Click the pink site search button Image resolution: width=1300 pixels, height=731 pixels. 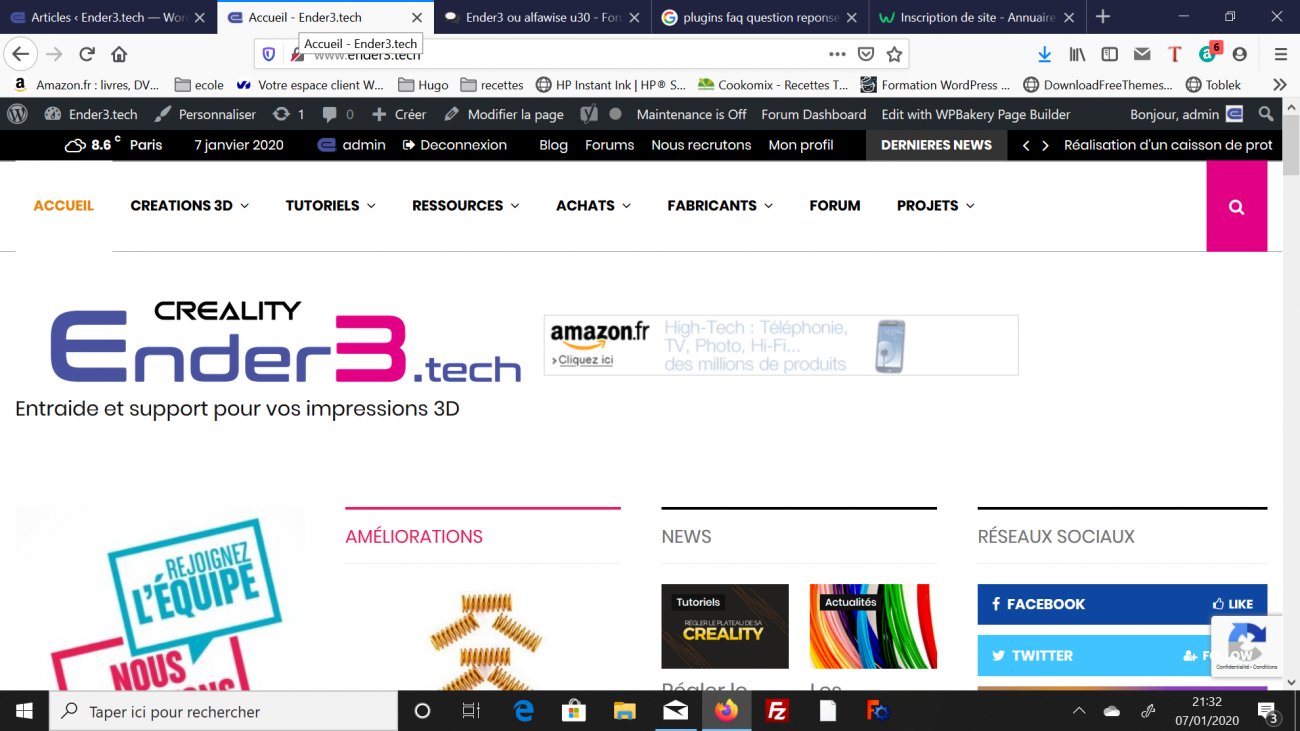(1237, 206)
